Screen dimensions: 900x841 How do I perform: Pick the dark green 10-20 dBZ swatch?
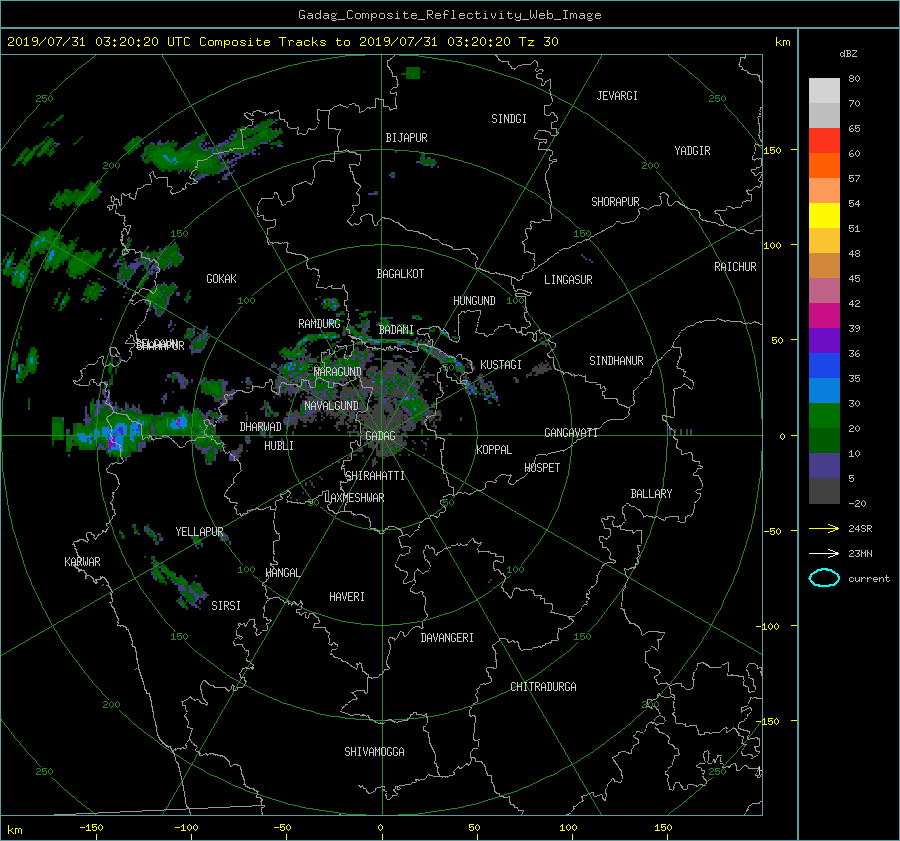point(824,441)
